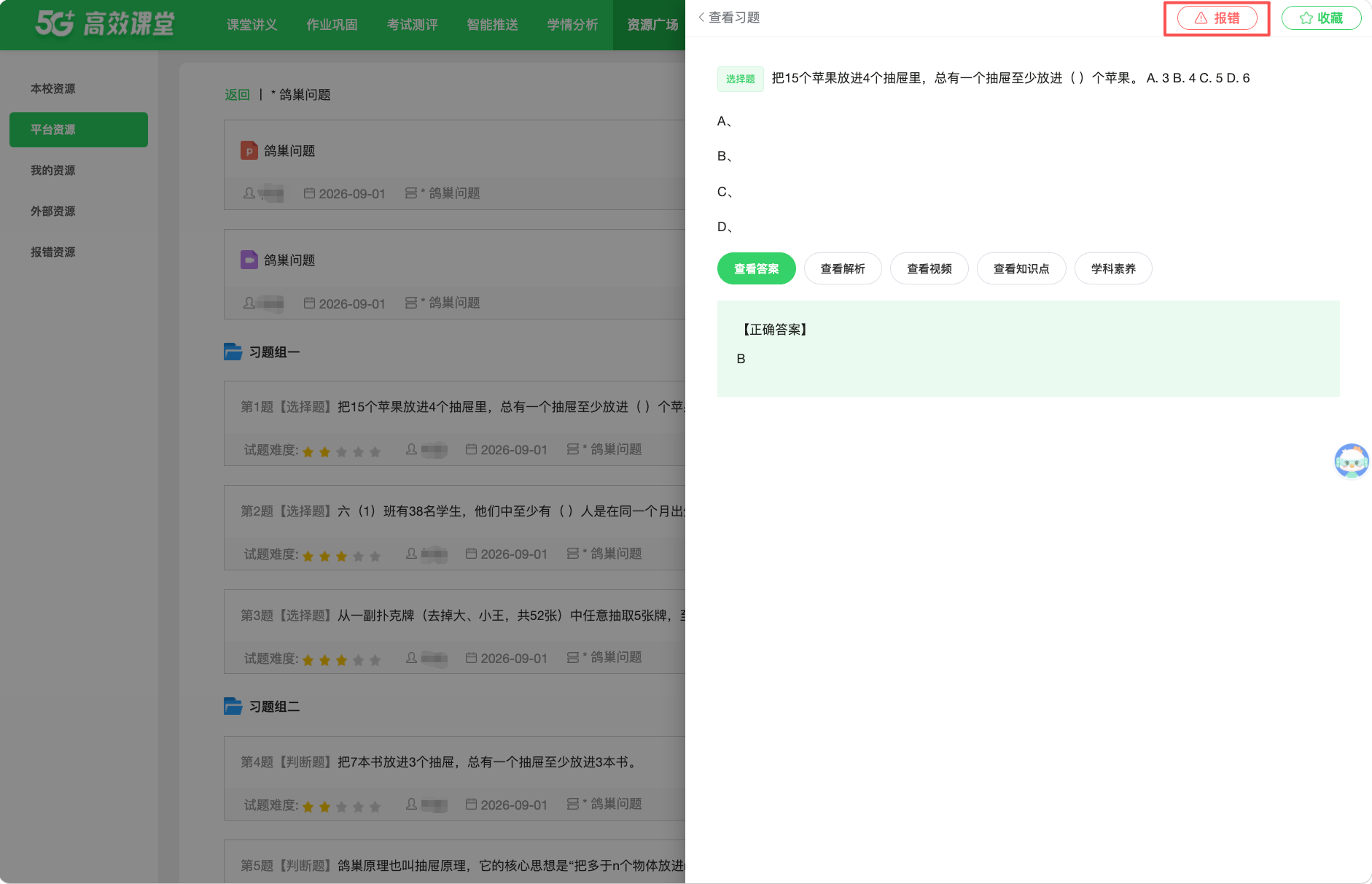The height and width of the screenshot is (884, 1372).
Task: Go to 学情分析 tab
Action: point(572,25)
